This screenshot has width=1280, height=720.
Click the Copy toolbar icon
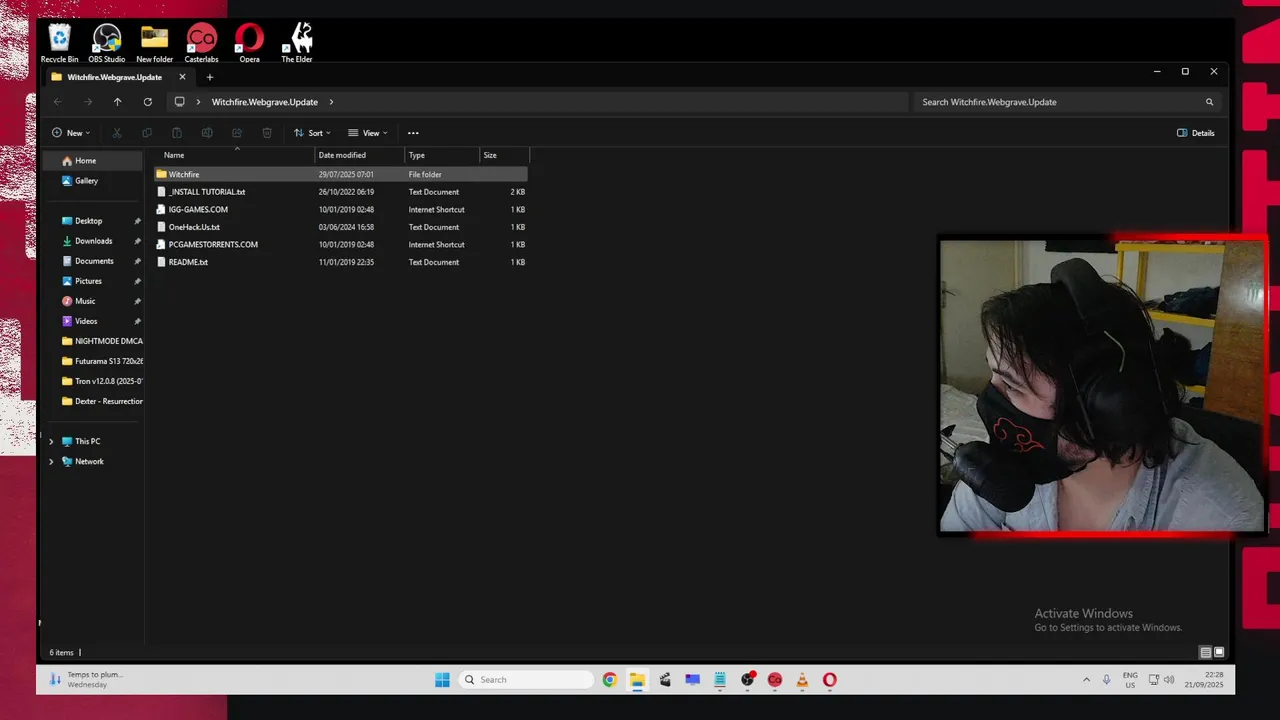(147, 133)
